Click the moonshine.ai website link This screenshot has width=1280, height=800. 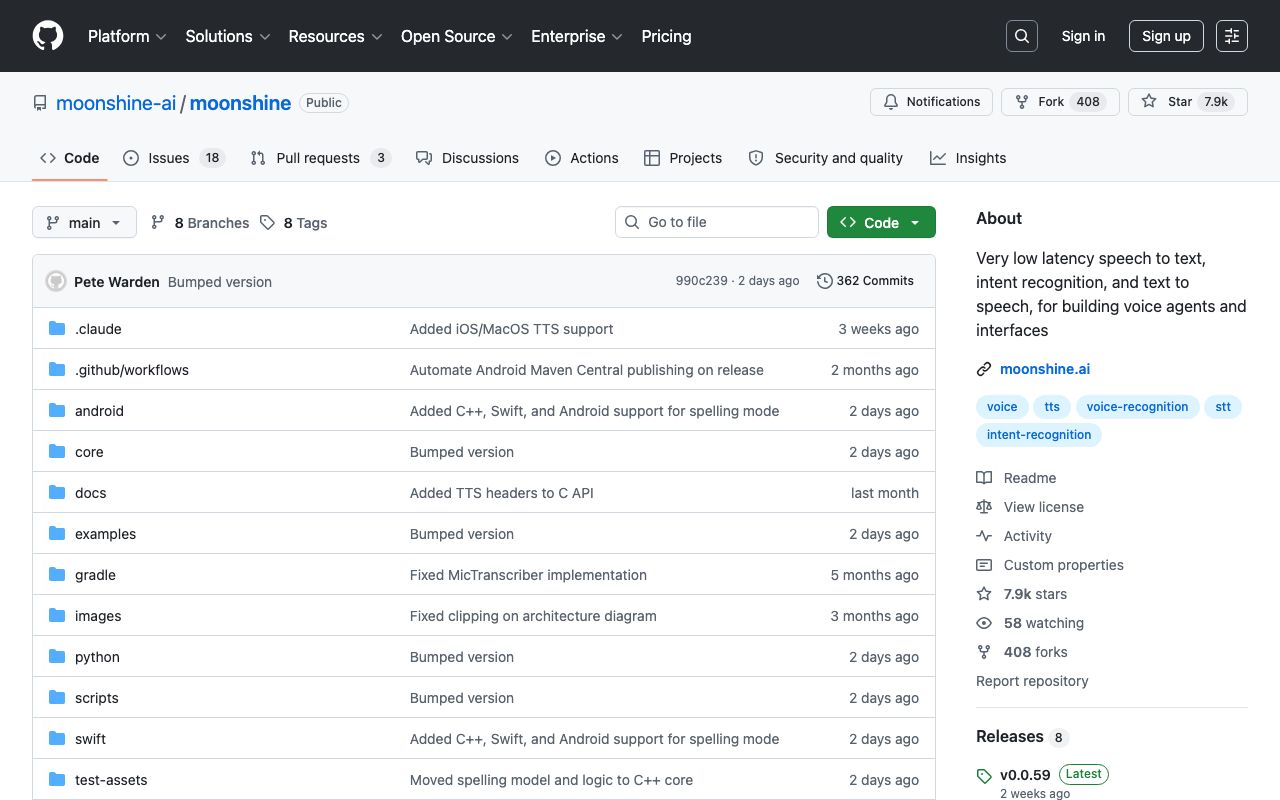[1045, 369]
